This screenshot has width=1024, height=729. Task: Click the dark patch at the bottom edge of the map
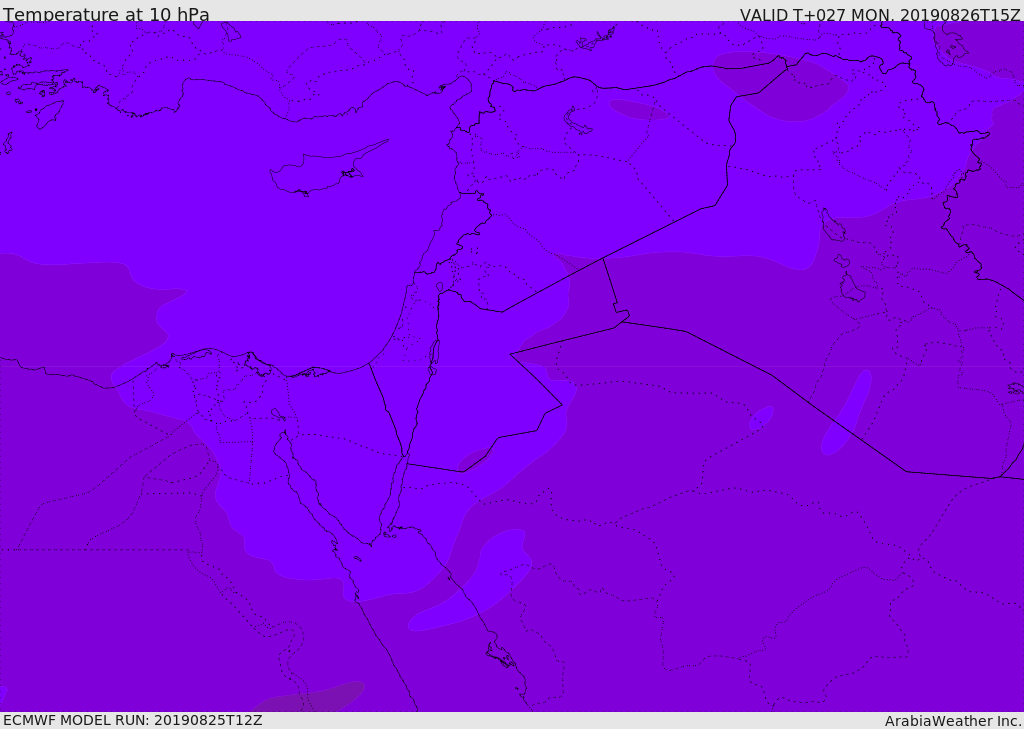pos(308,697)
